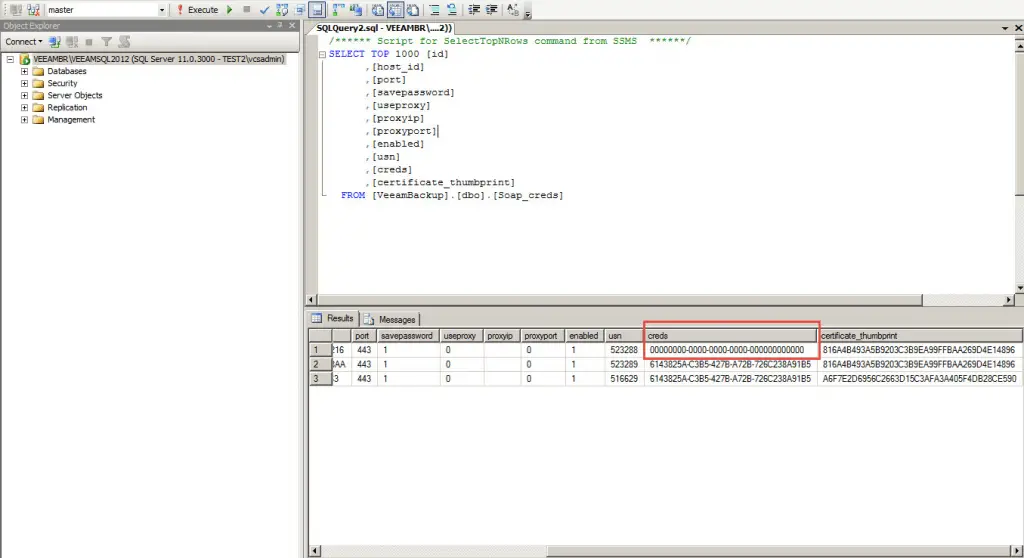Image resolution: width=1024 pixels, height=558 pixels.
Task: Parse the query with the blue checkmark icon
Action: (x=264, y=10)
